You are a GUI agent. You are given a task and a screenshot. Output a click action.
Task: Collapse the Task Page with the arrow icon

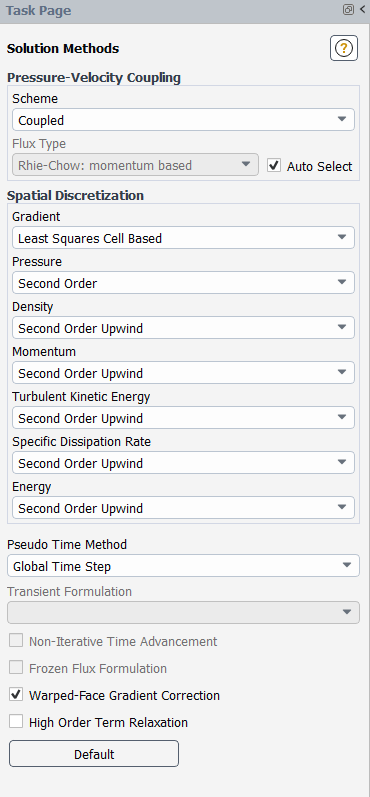tap(363, 10)
